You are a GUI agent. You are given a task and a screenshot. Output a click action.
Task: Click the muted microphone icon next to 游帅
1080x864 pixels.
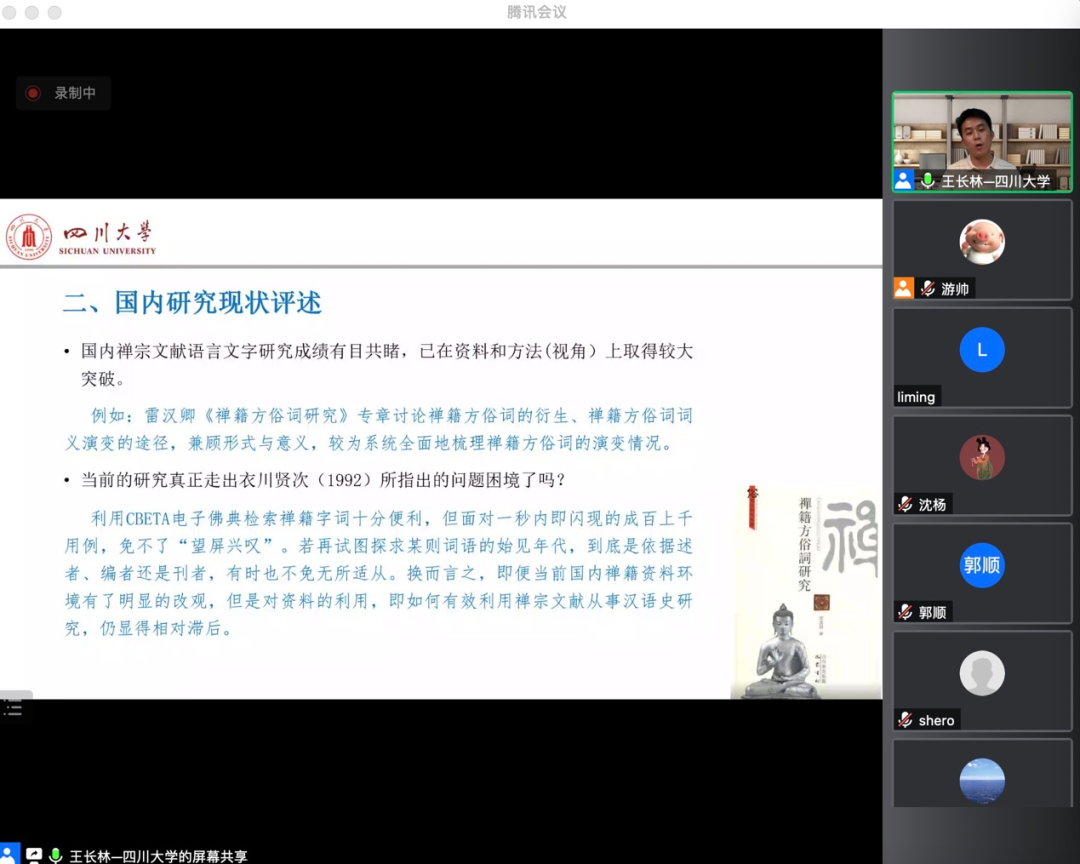pyautogui.click(x=928, y=289)
